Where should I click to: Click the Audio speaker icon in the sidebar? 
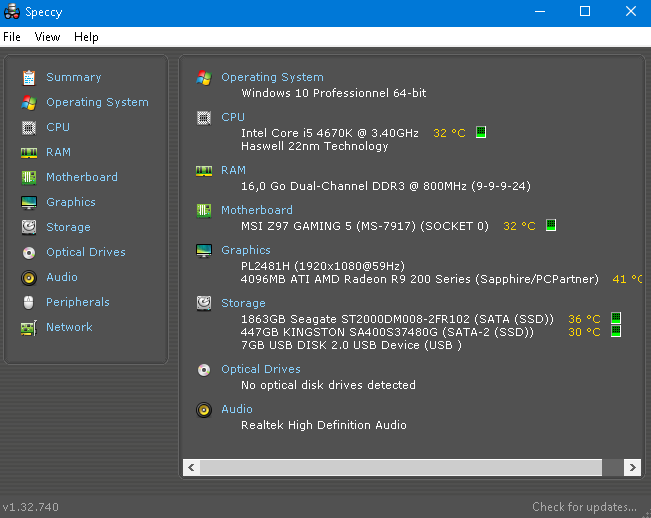[x=28, y=277]
